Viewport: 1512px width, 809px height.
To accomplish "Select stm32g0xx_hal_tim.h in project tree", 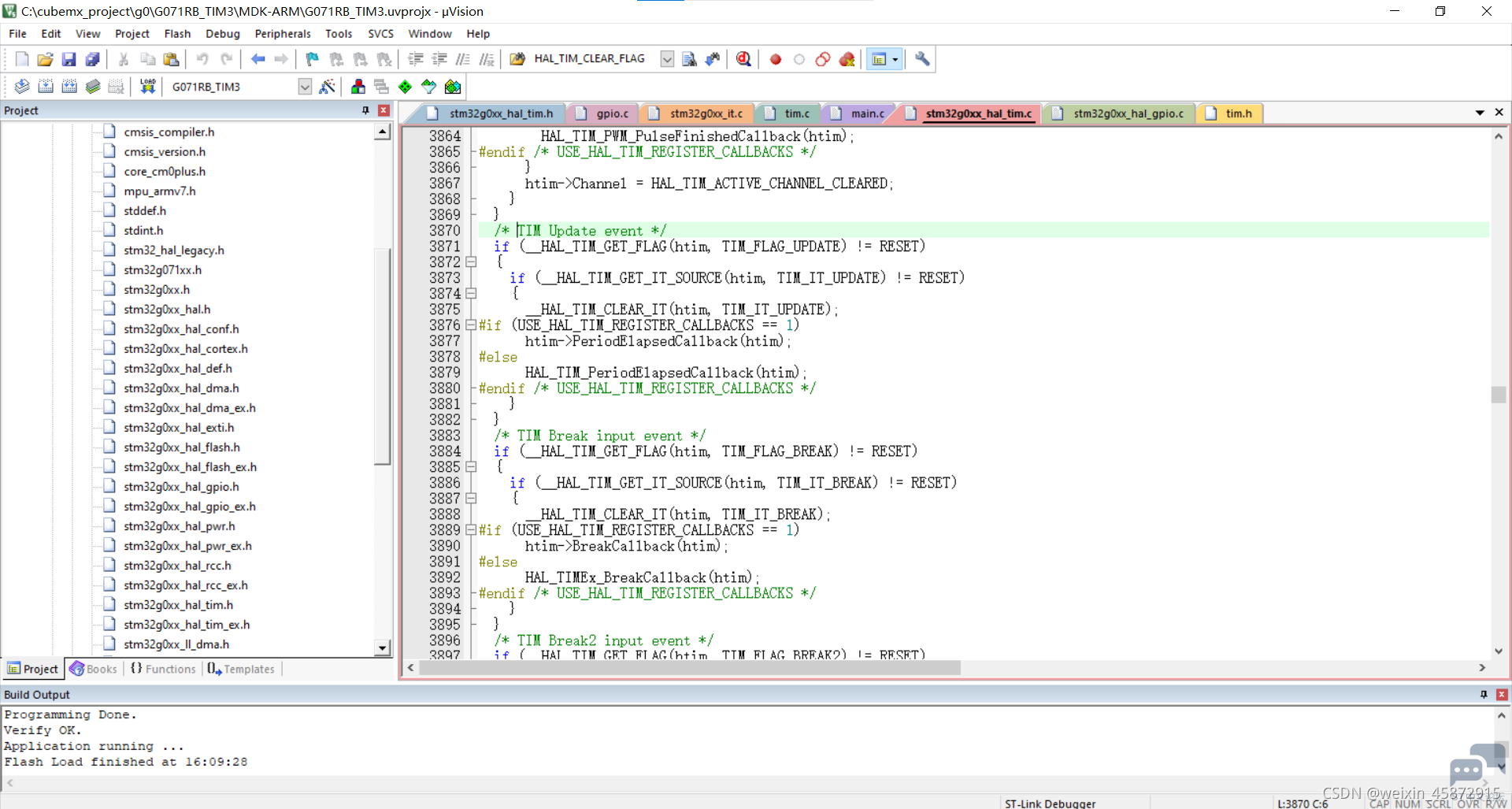I will [178, 605].
